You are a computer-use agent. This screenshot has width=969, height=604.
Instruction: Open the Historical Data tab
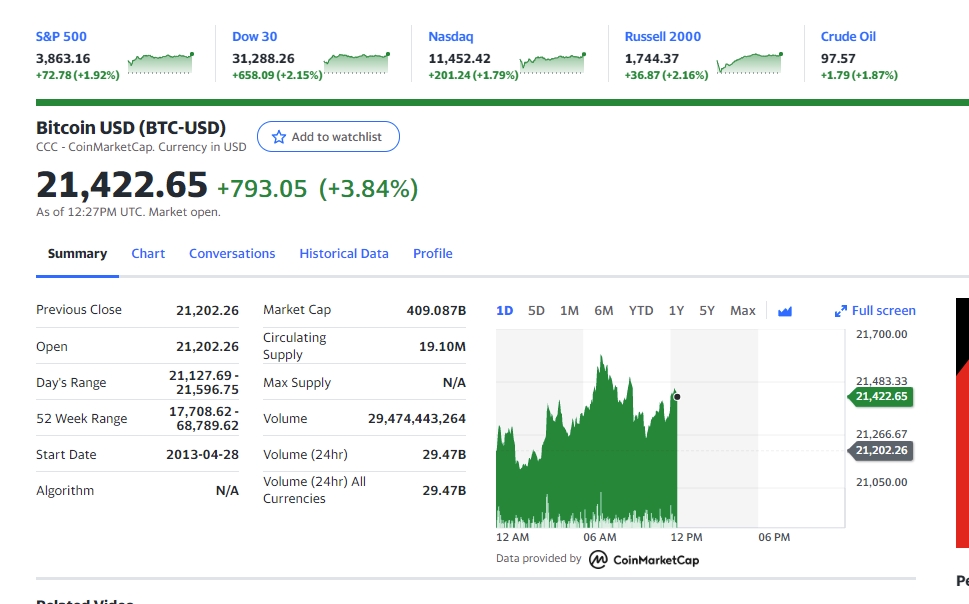344,253
